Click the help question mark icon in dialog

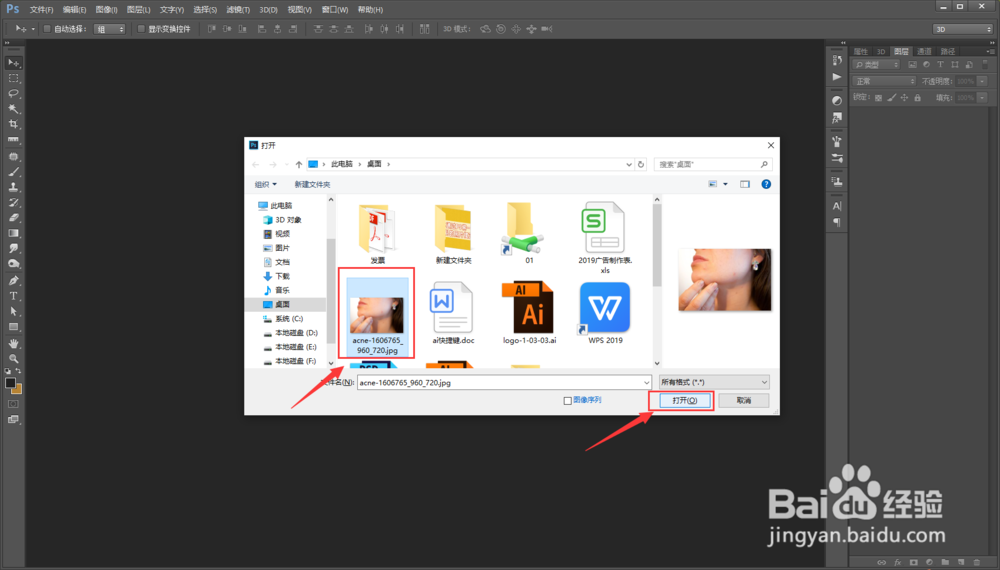click(766, 184)
